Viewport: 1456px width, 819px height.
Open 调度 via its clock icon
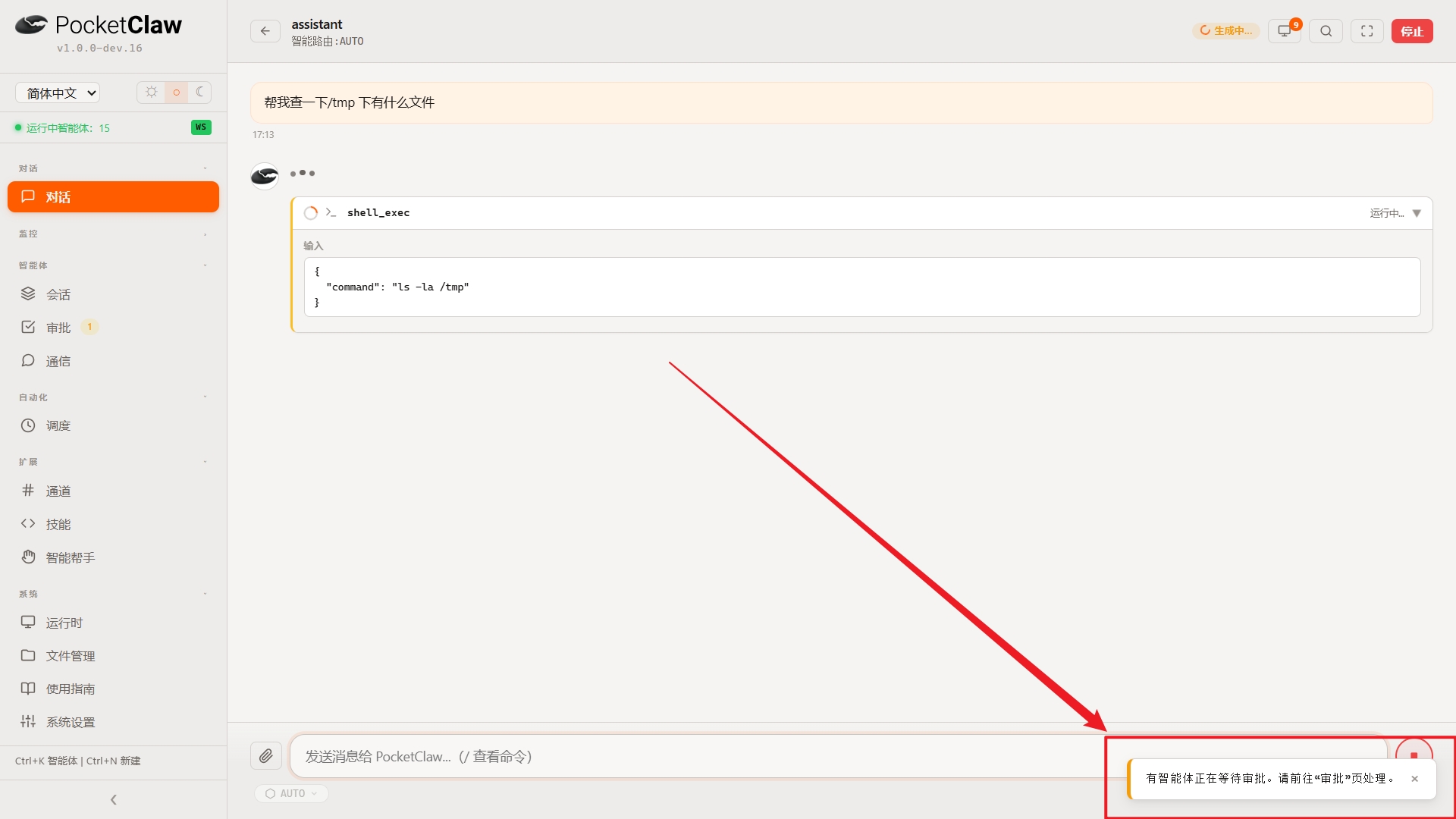point(28,425)
